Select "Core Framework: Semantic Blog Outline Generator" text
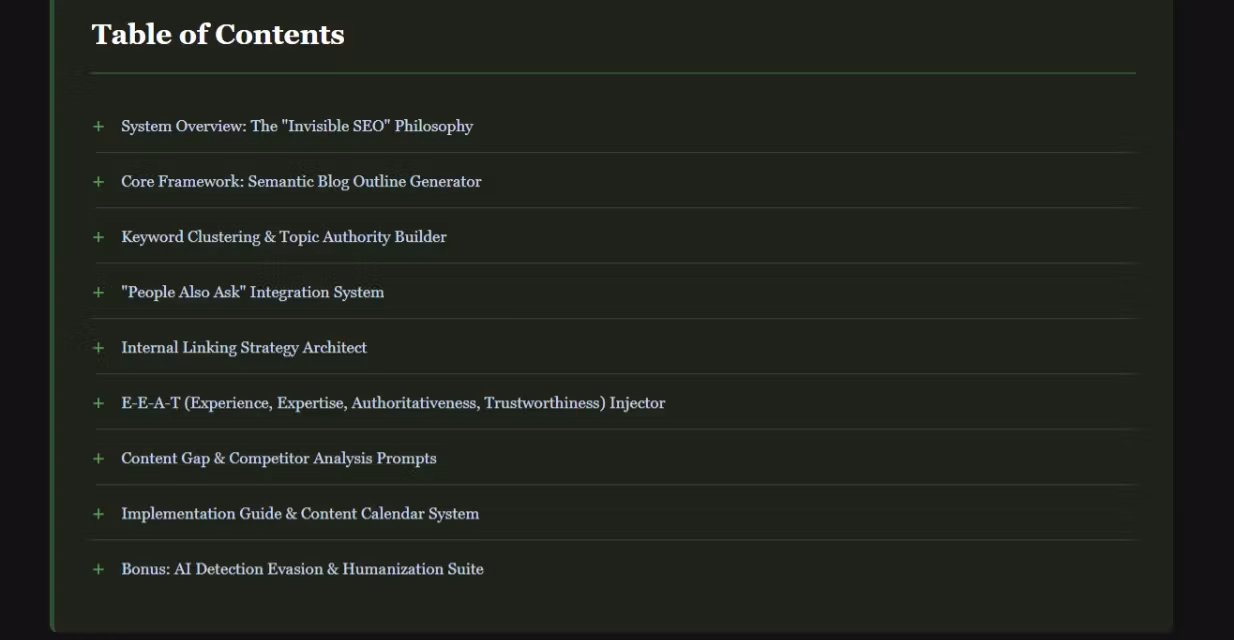1234x640 pixels. 301,182
